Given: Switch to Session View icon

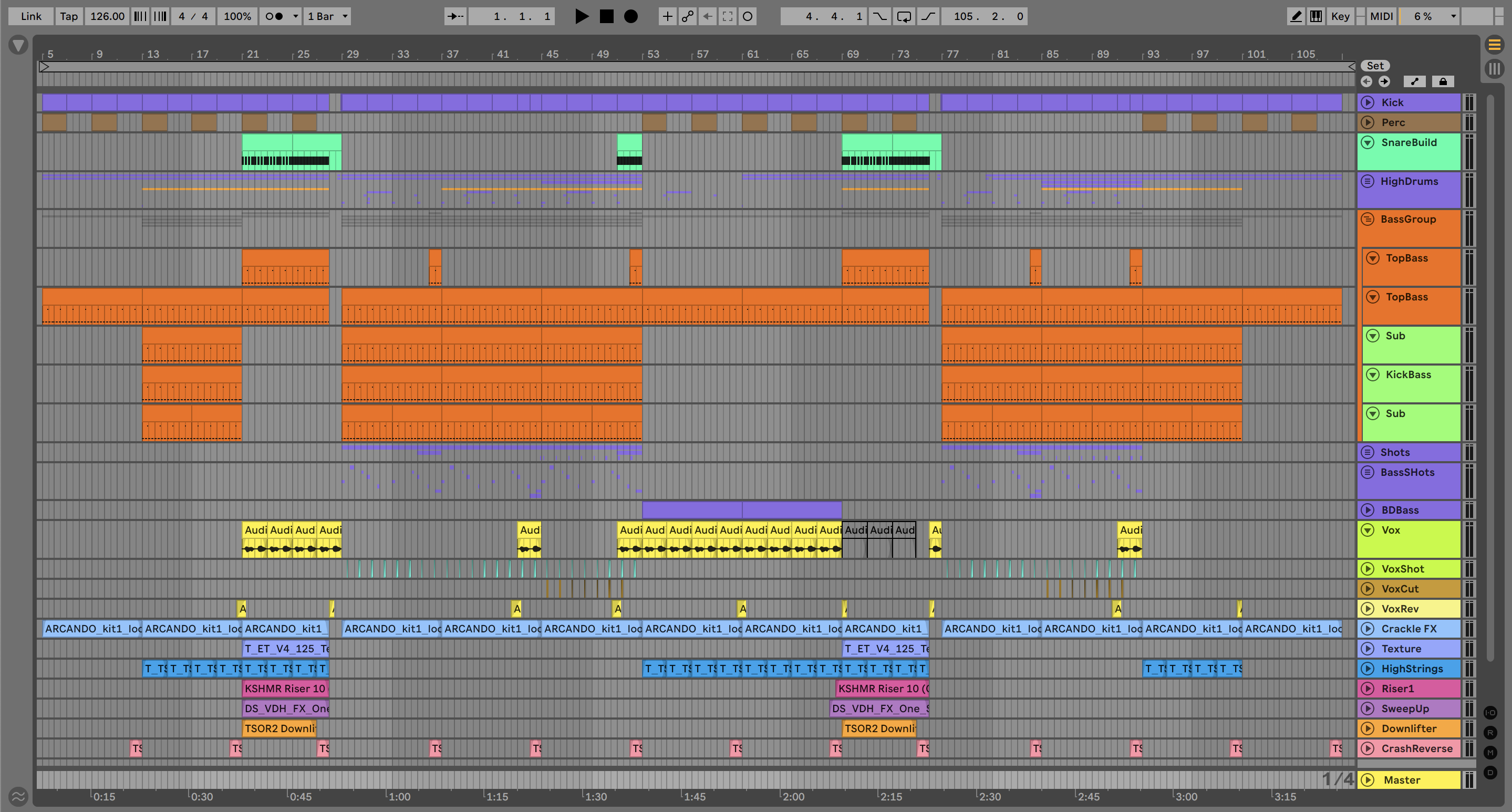Looking at the screenshot, I should click(1494, 69).
